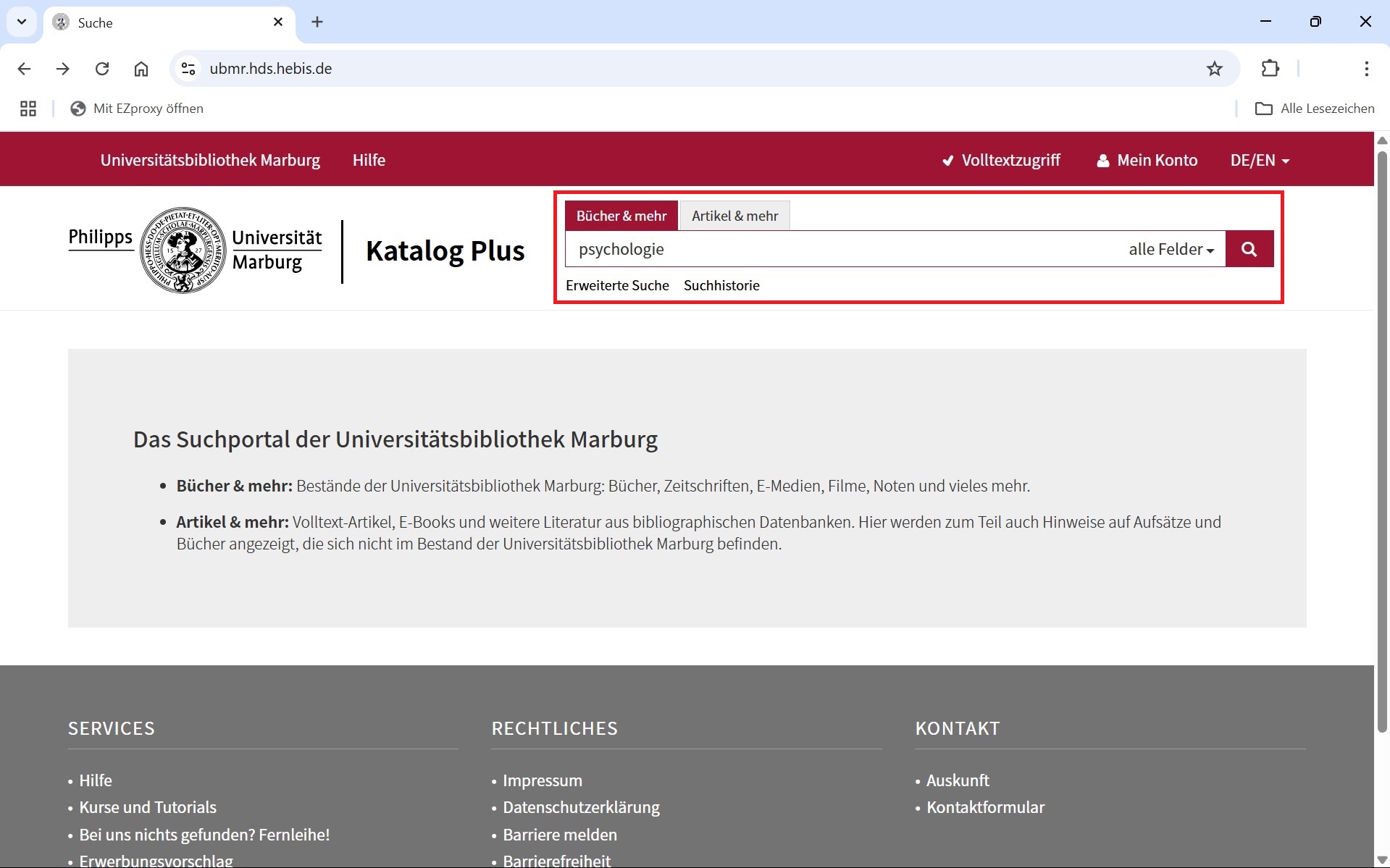The width and height of the screenshot is (1390, 868).
Task: Click the magnifying glass search button
Action: 1249,249
